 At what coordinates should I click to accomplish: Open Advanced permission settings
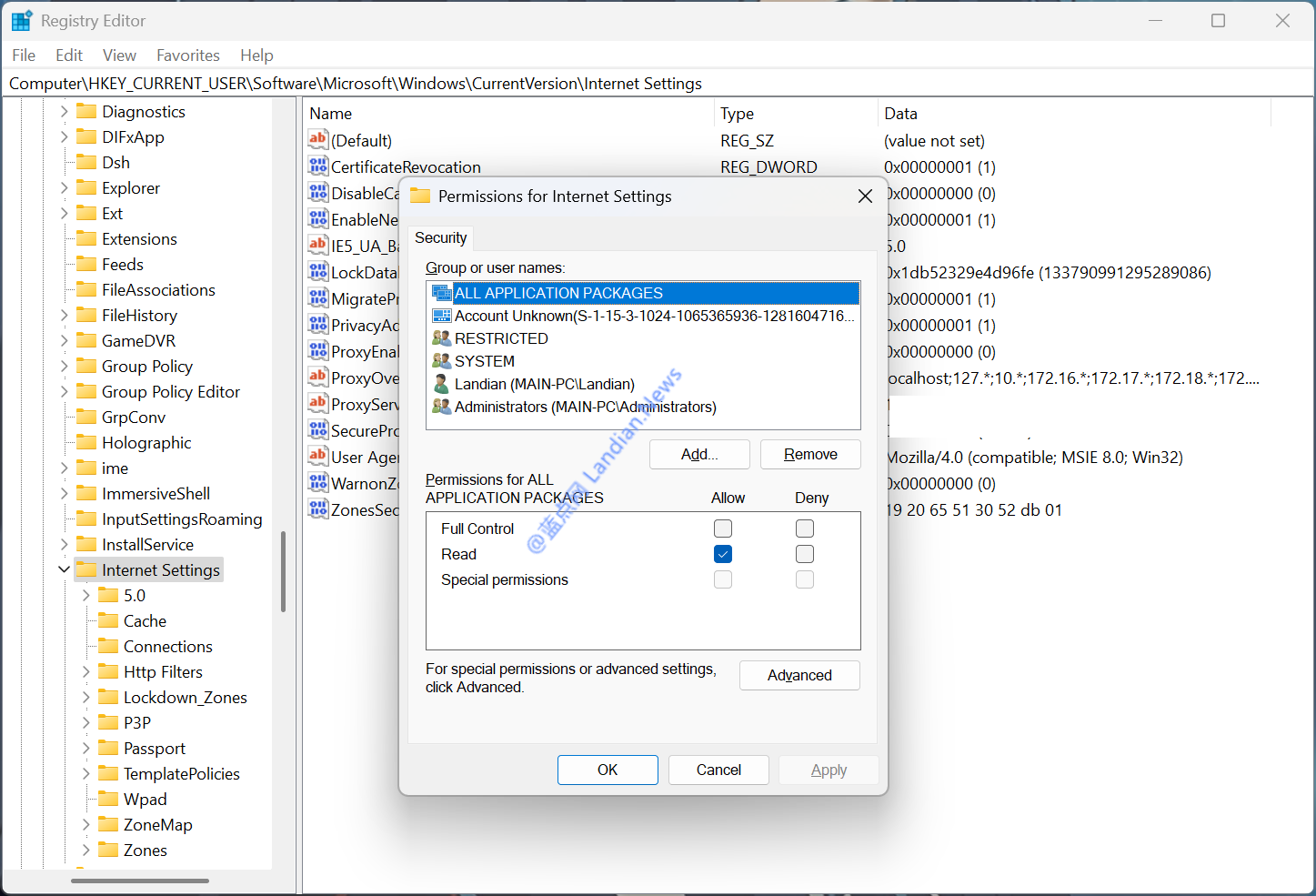coord(799,675)
